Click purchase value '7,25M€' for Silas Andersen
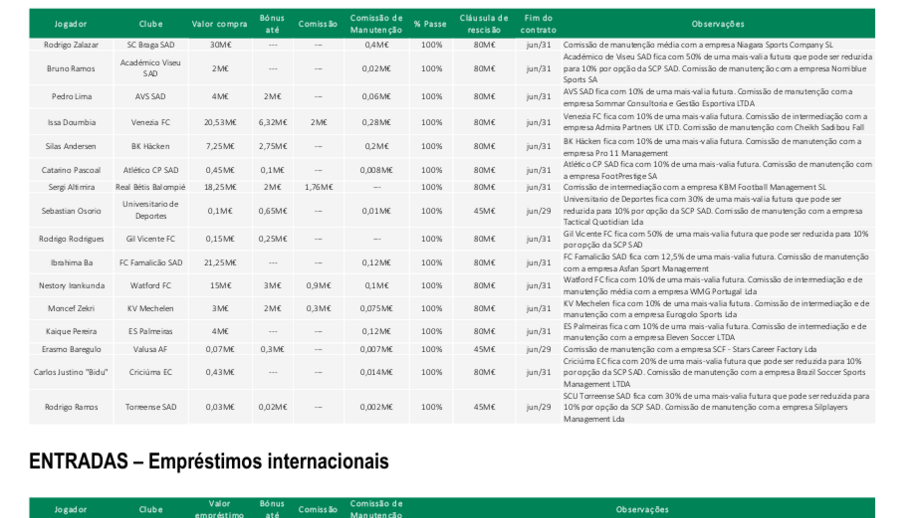The width and height of the screenshot is (920, 518). [220, 147]
